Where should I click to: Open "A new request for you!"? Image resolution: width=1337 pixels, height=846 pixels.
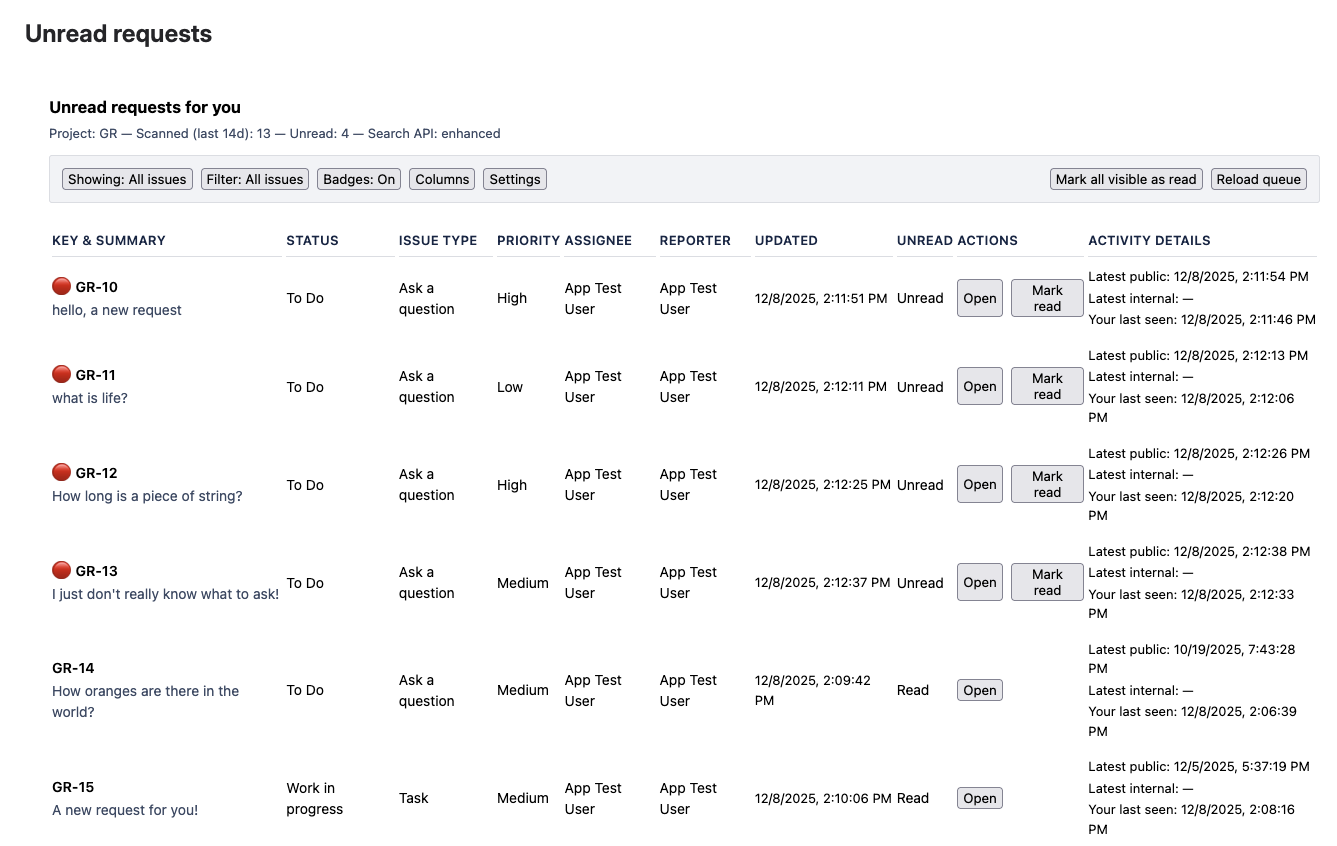(124, 810)
